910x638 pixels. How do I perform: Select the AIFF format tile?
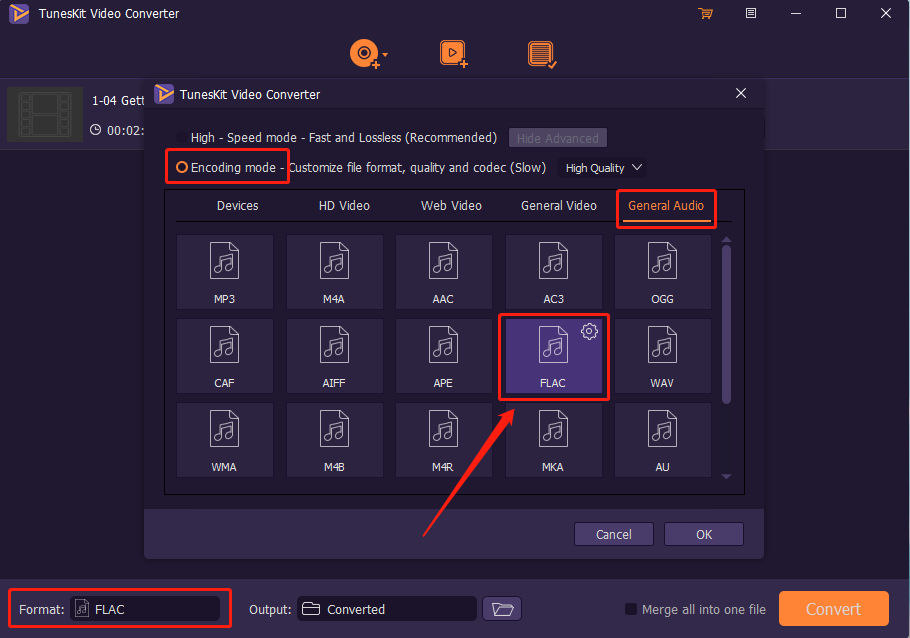point(334,356)
